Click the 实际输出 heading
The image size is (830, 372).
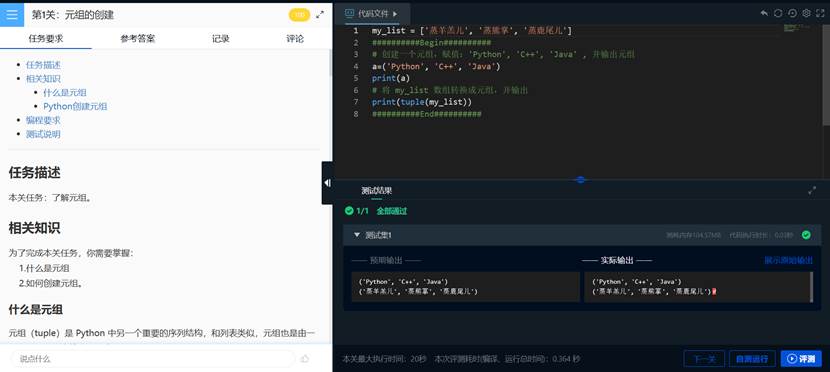617,260
